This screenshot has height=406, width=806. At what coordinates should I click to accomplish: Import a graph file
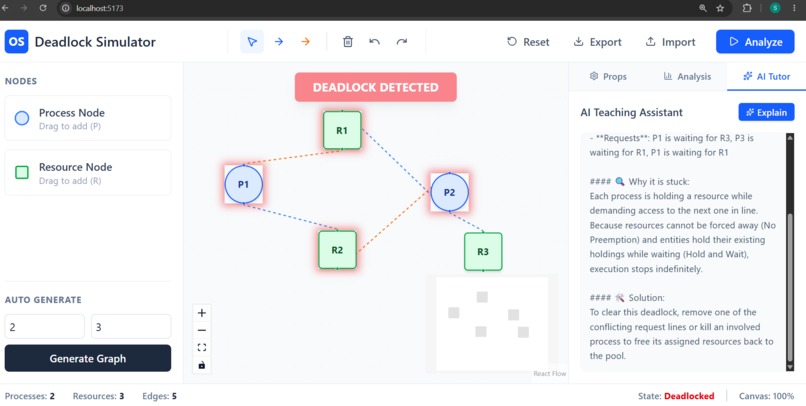point(670,42)
